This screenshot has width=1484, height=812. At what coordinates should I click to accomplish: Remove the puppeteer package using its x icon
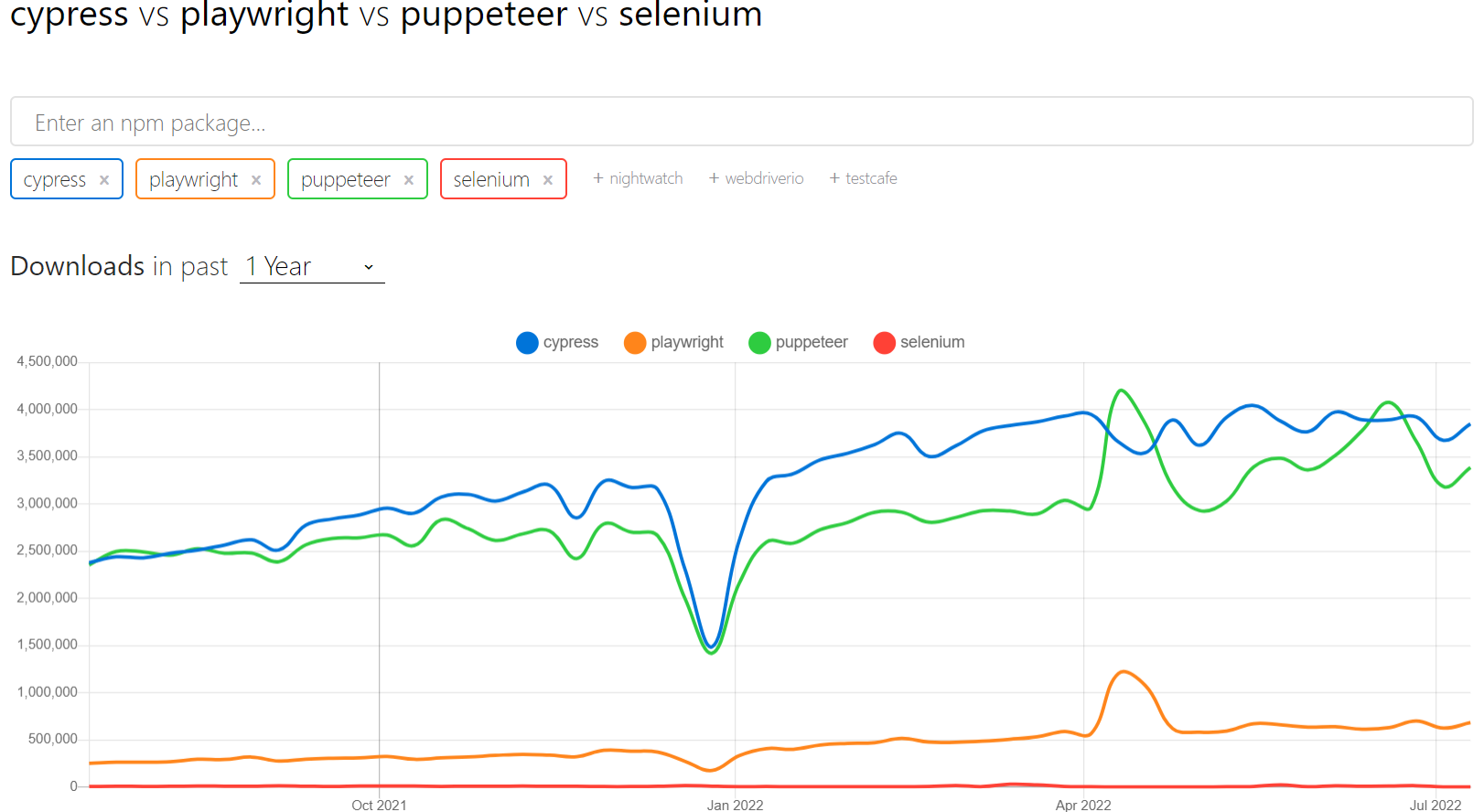[410, 179]
